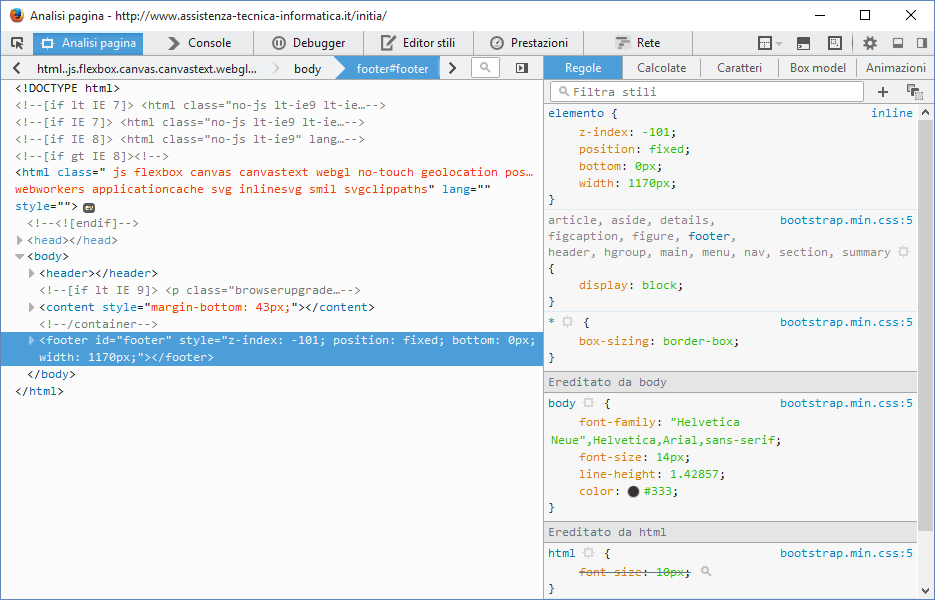Edit the position value fixed
The image size is (935, 600).
coord(666,149)
